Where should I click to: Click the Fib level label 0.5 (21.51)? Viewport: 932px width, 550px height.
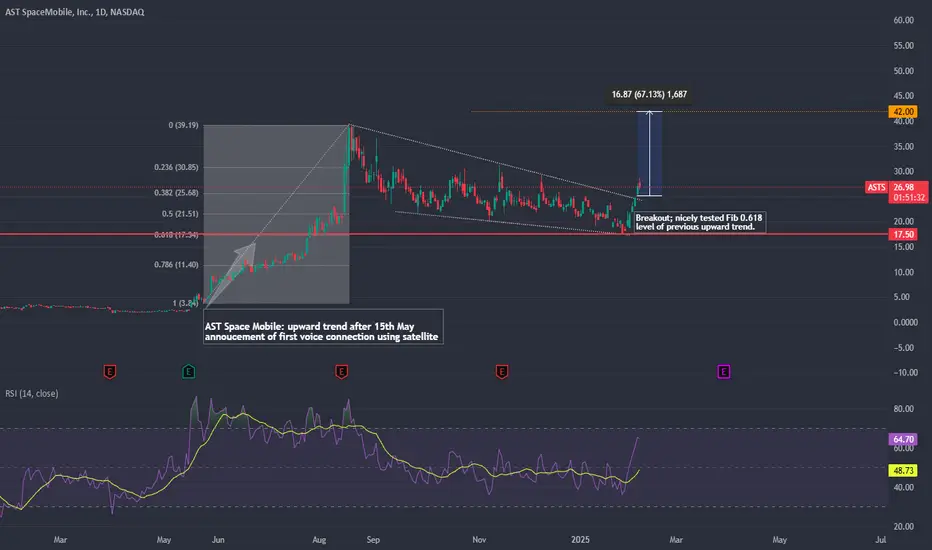pos(180,214)
